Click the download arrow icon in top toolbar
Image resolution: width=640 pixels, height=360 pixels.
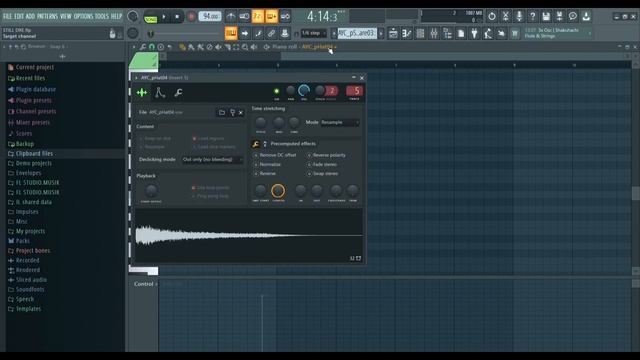point(586,16)
